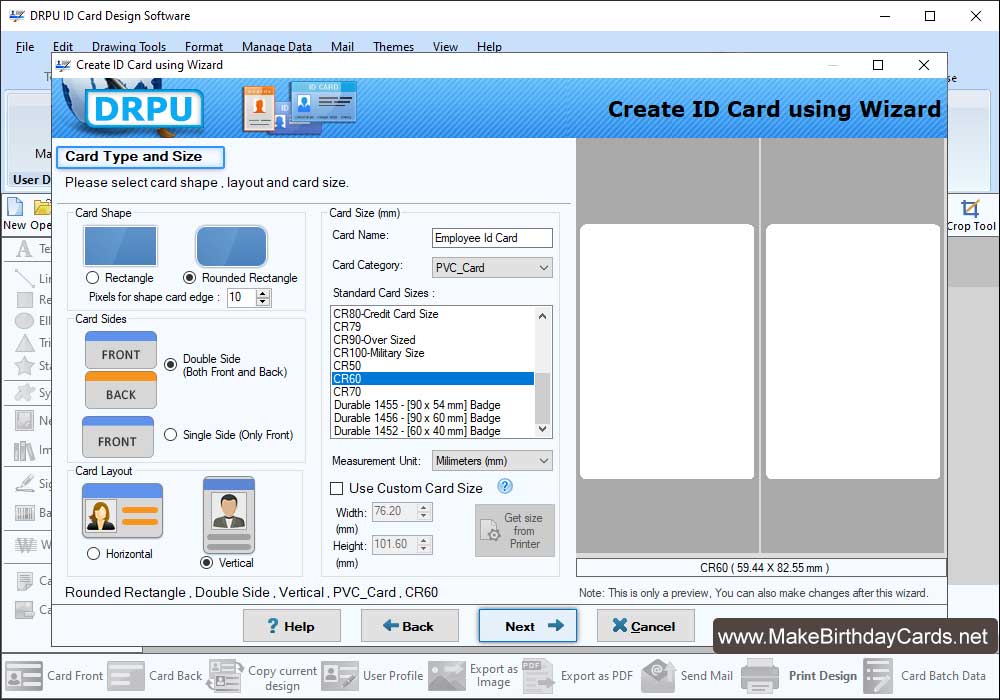Select the Ellipse drawing tool in left sidebar
The image size is (1000, 700).
coord(24,320)
